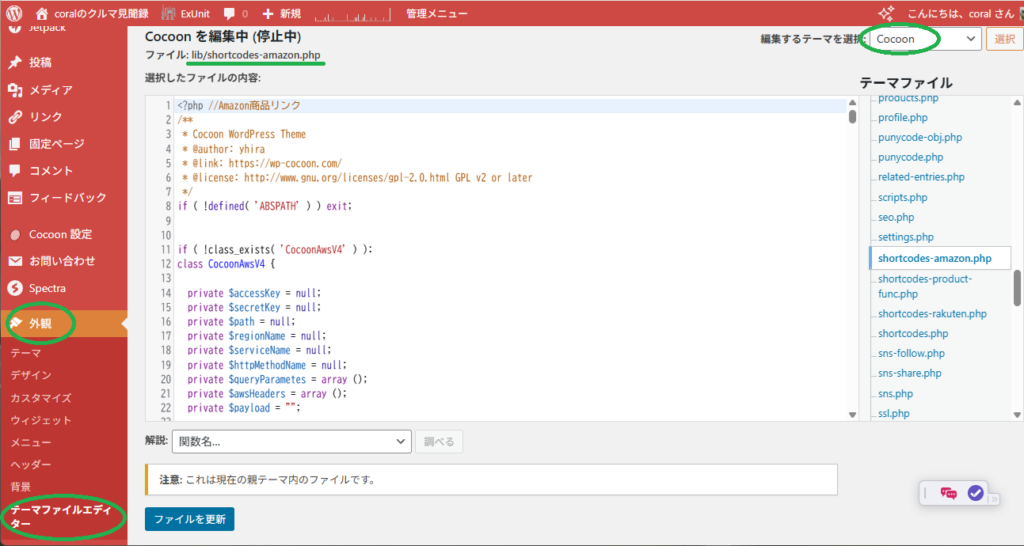Open the こんにちは、coral さん account menu

pos(959,13)
